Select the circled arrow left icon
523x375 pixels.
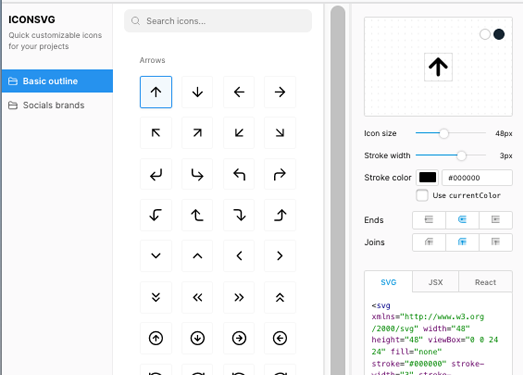pos(280,338)
